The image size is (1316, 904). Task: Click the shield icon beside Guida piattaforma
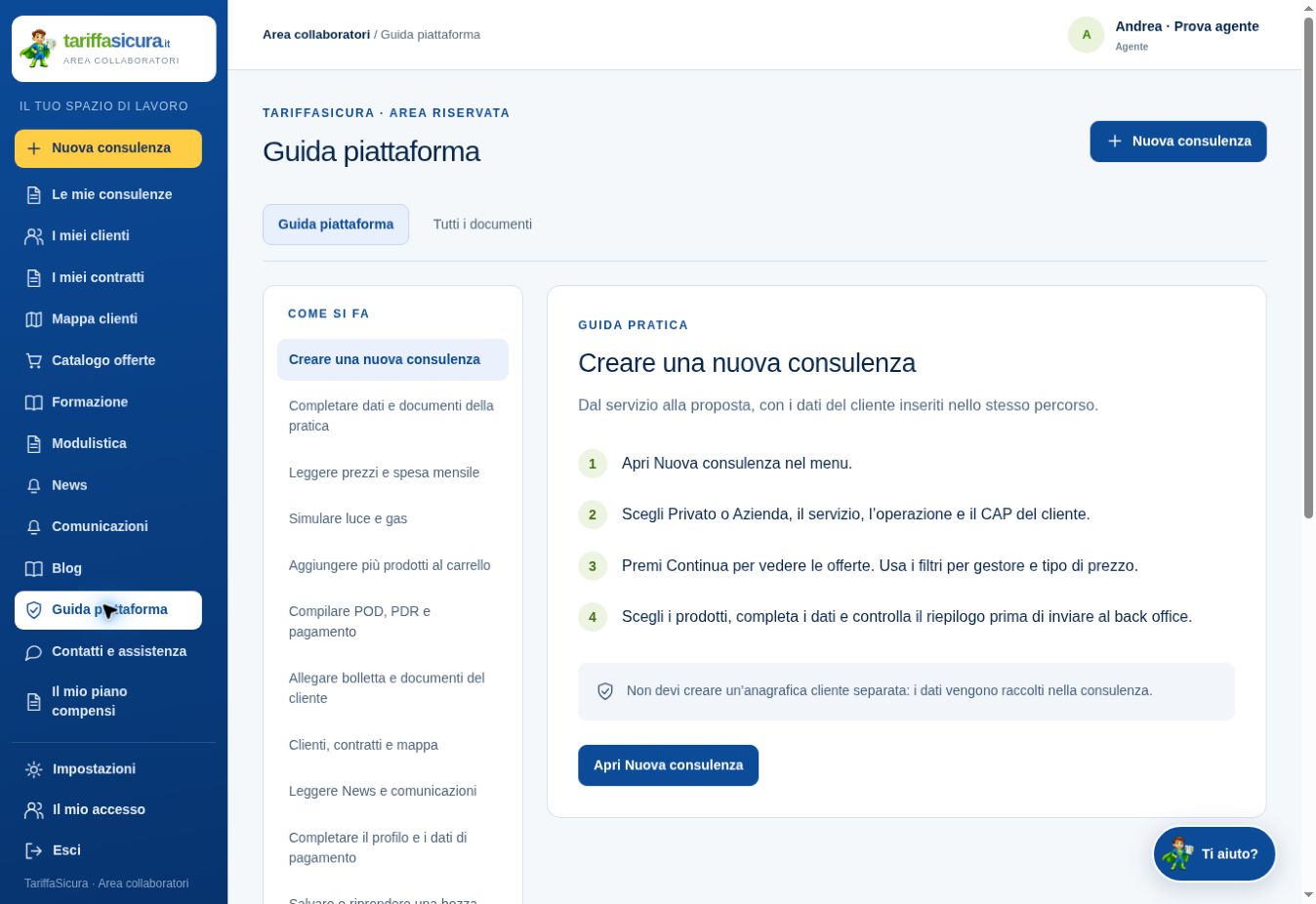pos(34,610)
